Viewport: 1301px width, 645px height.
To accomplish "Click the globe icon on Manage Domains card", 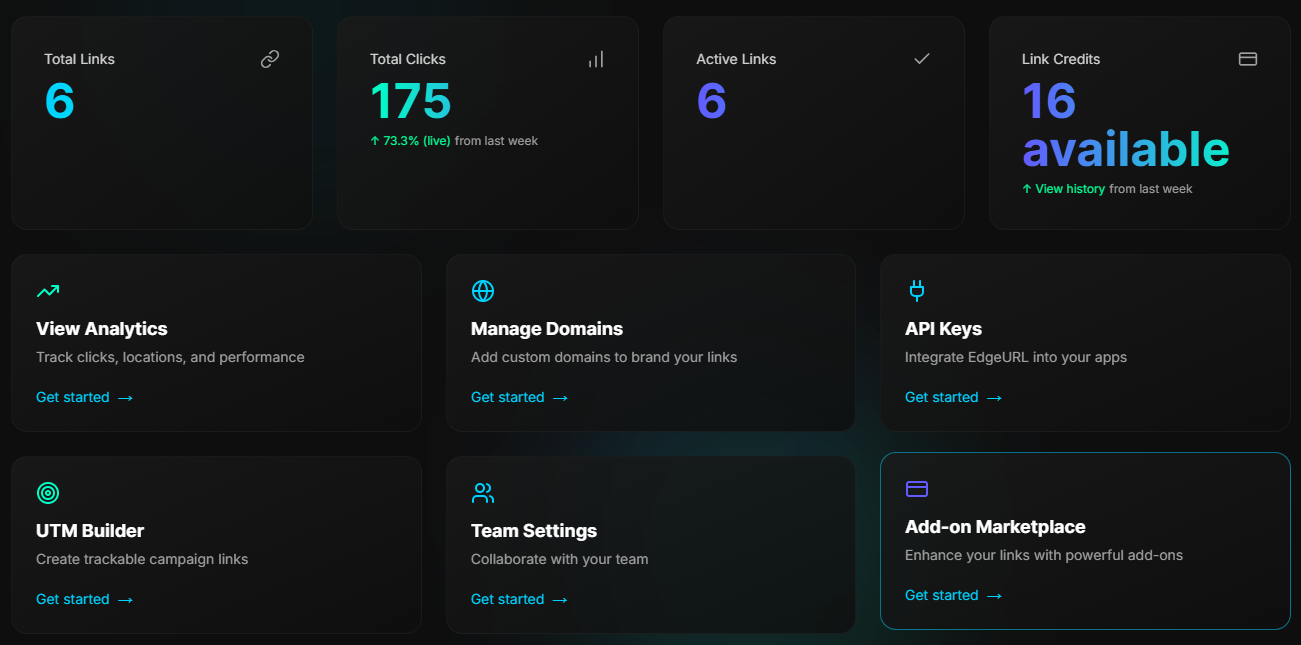I will coord(482,291).
